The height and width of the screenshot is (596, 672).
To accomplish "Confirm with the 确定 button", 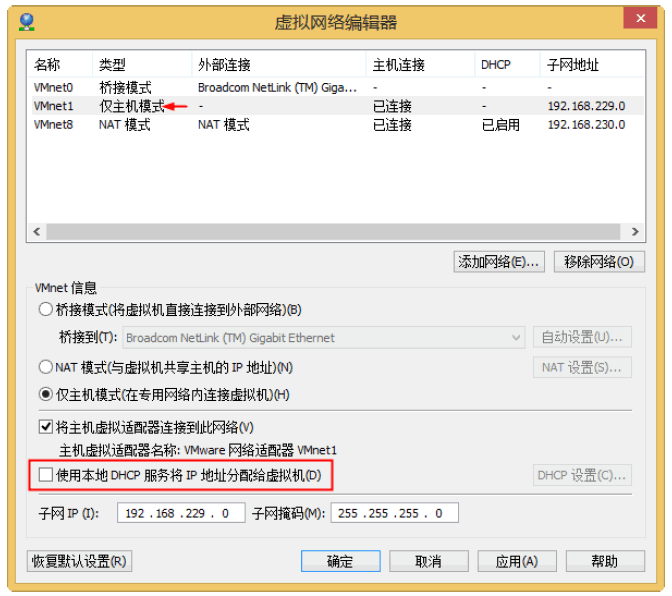I will tap(340, 561).
